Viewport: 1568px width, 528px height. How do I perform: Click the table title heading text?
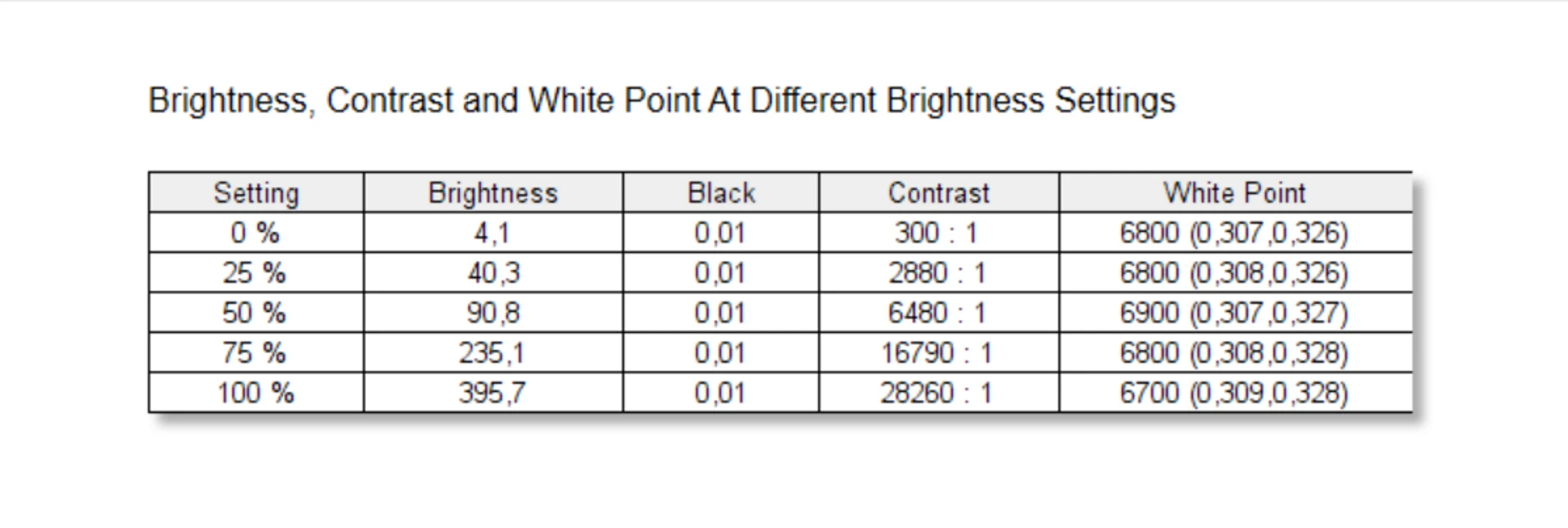click(661, 101)
